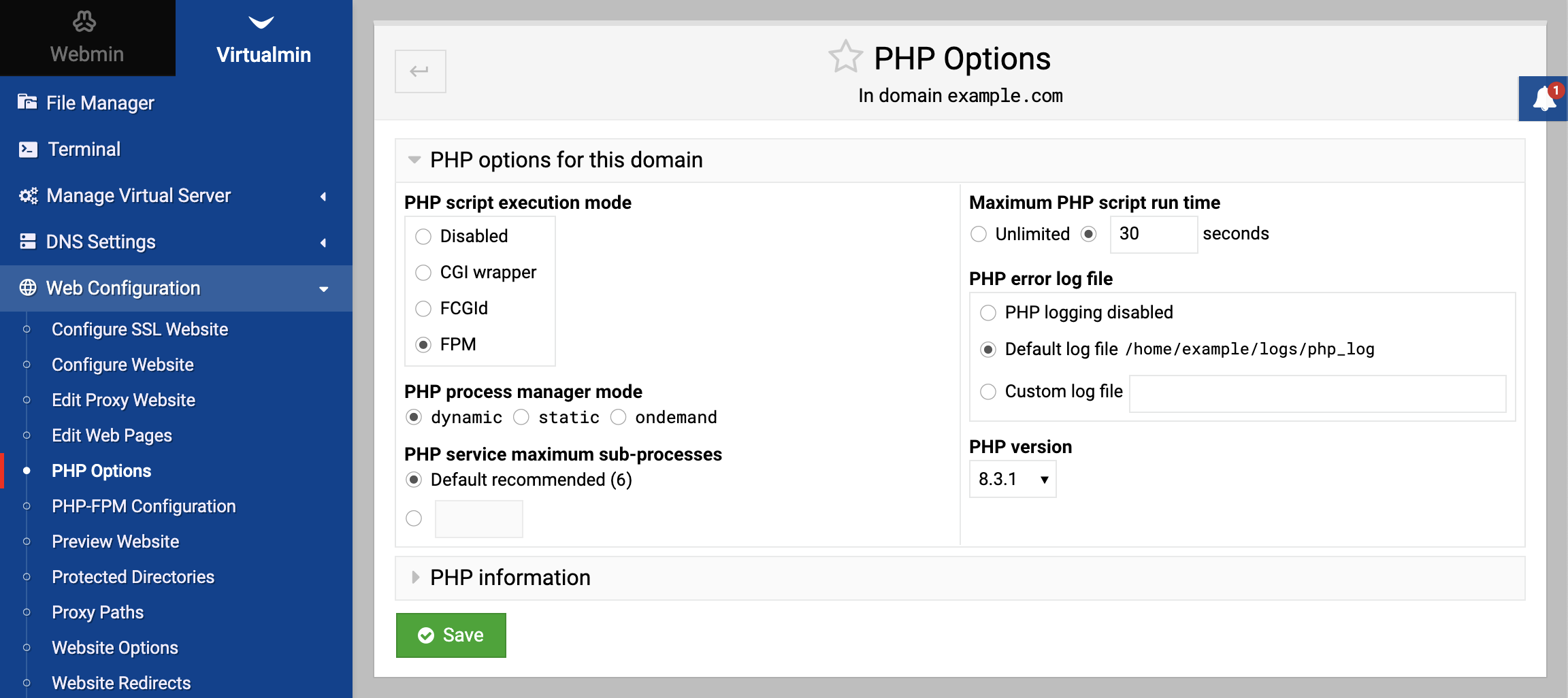Screen dimensions: 1568x698
Task: Switch to the Webmin tab
Action: (87, 38)
